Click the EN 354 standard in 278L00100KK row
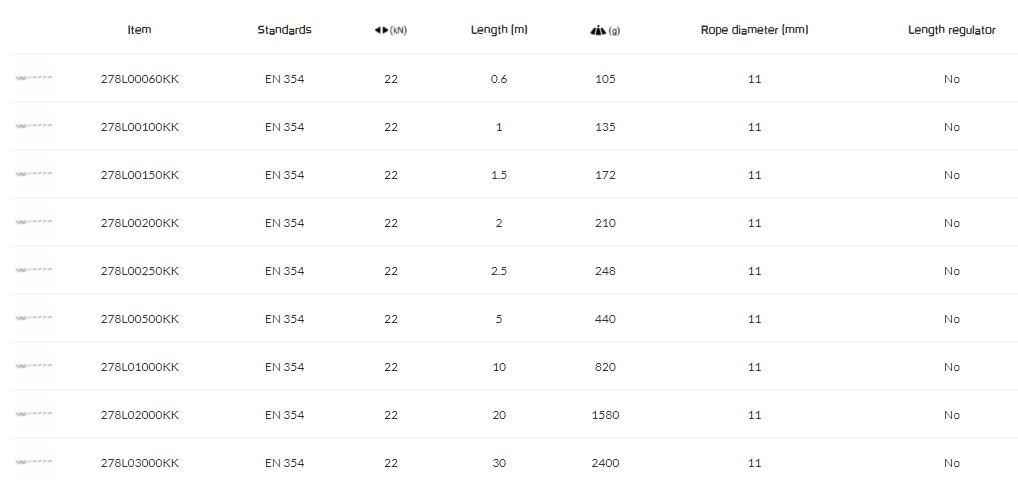Screen dimensions: 1018x490 pyautogui.click(x=284, y=127)
